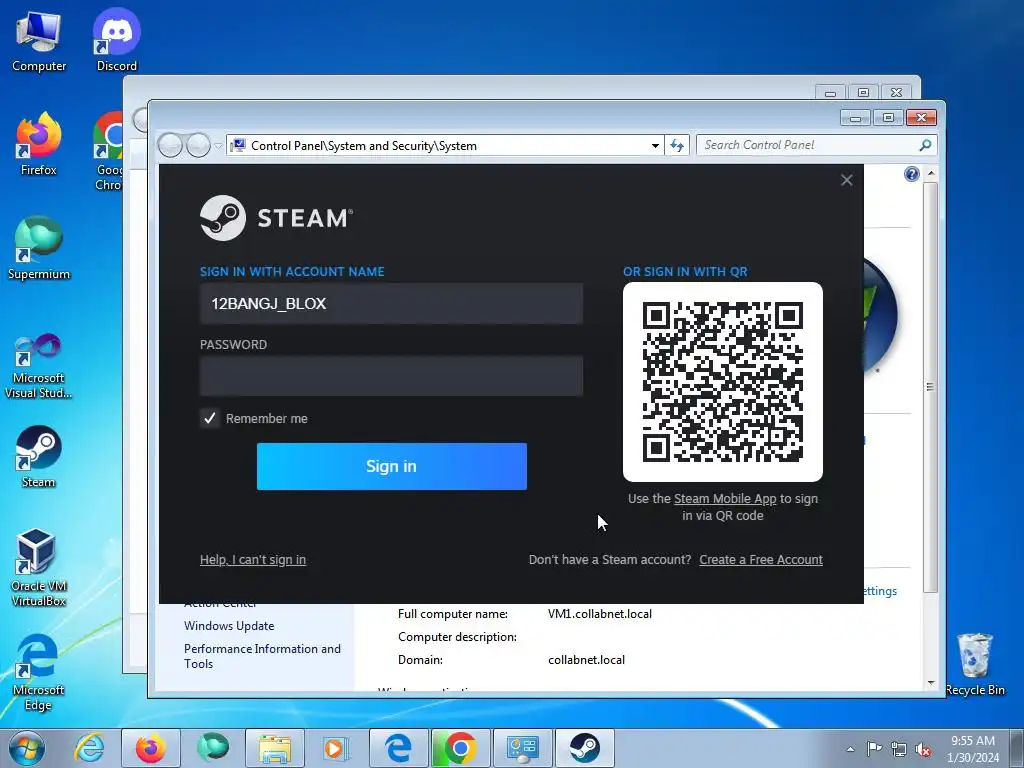Viewport: 1024px width, 768px height.
Task: Close the background window behind Control Panel
Action: click(897, 93)
